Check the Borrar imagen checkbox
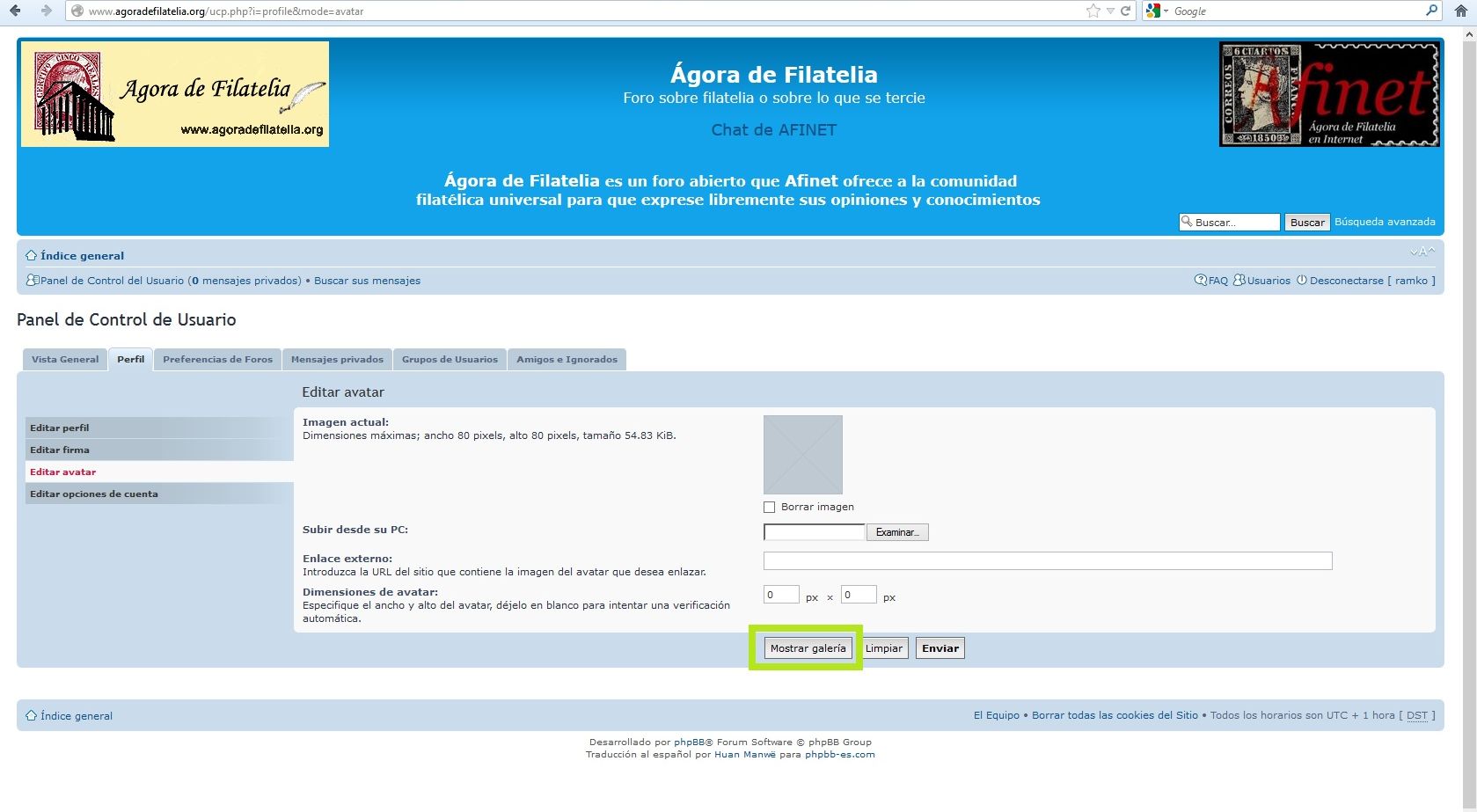 tap(770, 507)
